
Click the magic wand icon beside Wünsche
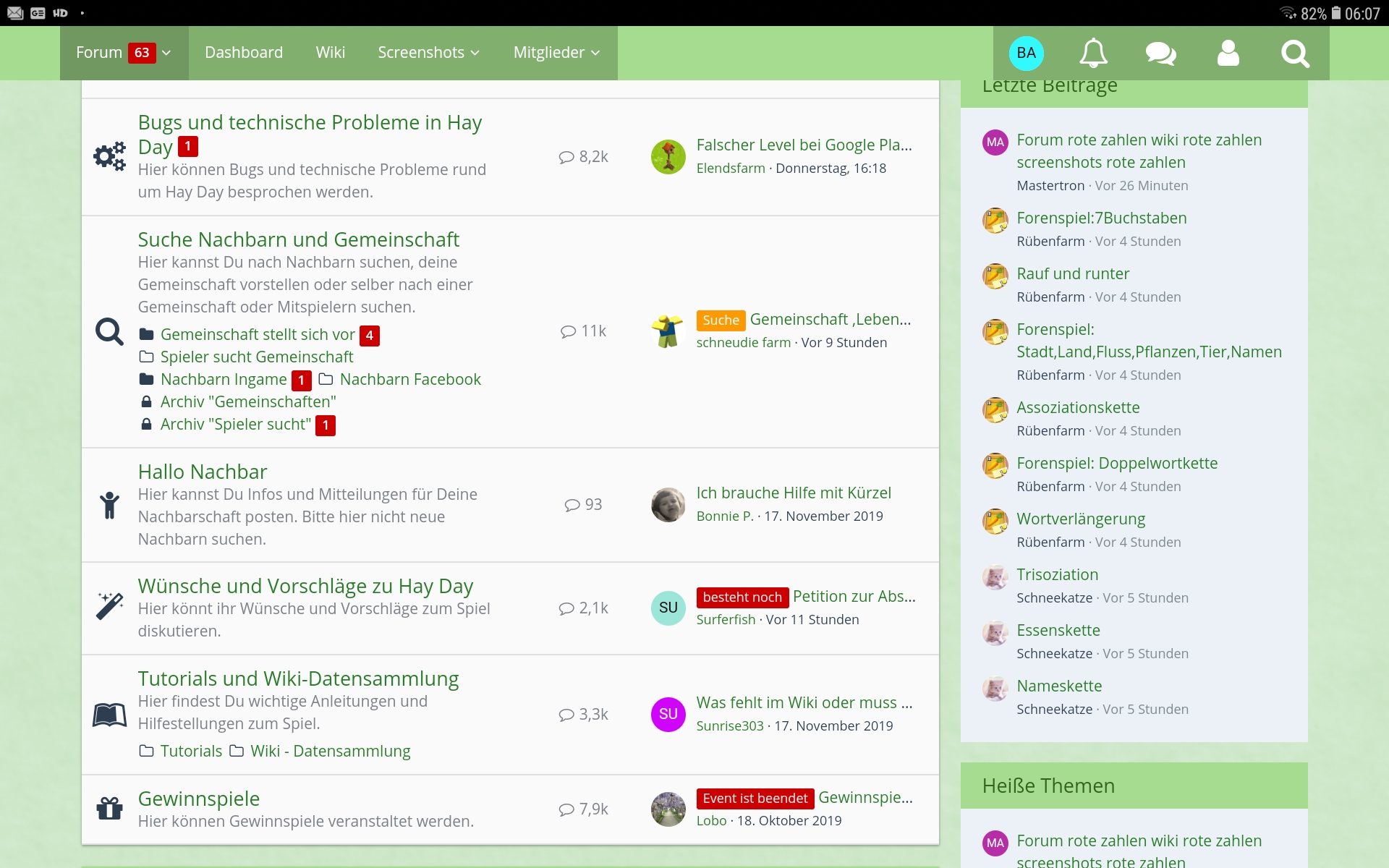pos(109,606)
